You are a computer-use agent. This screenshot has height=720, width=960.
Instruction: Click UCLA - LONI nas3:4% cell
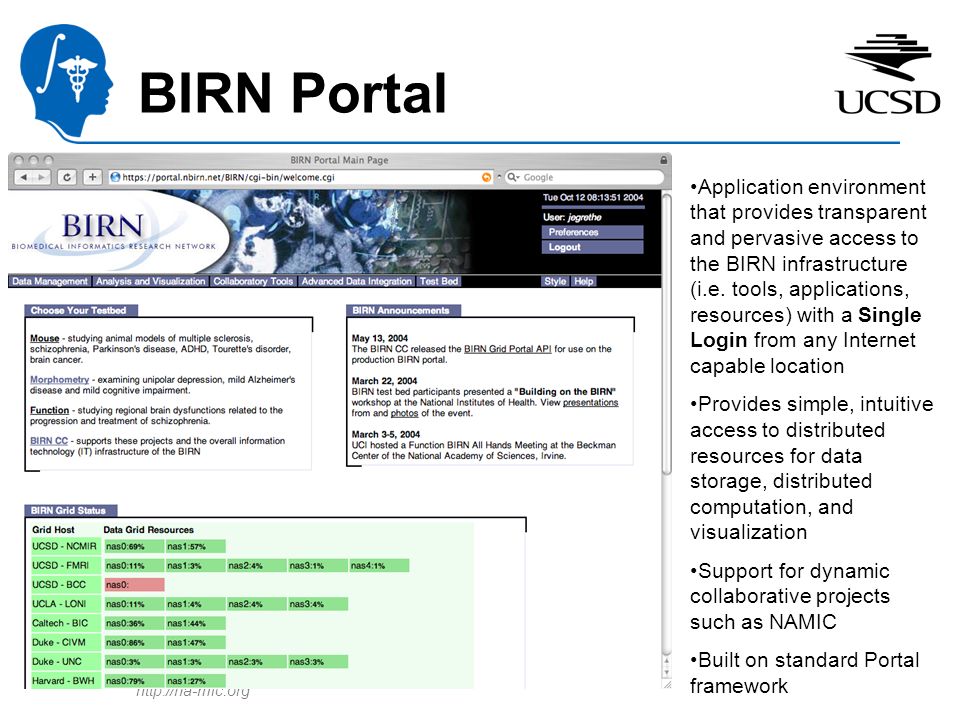318,605
